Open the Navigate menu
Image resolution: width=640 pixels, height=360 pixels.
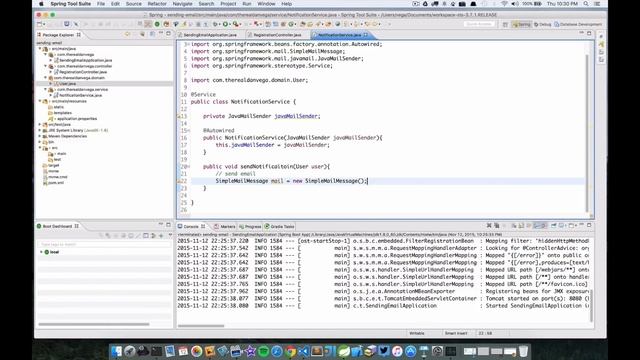[182, 4]
